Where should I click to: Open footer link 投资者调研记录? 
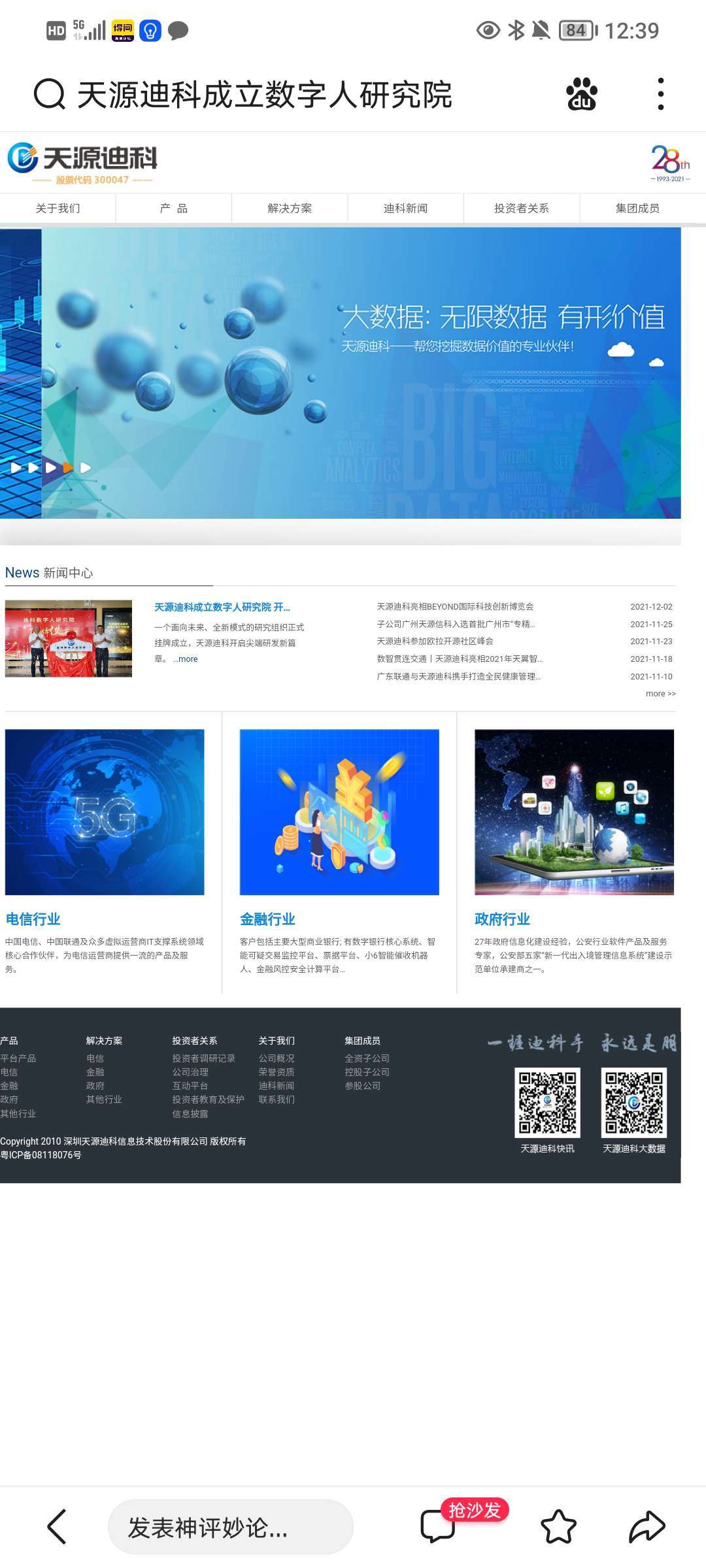tap(203, 1058)
